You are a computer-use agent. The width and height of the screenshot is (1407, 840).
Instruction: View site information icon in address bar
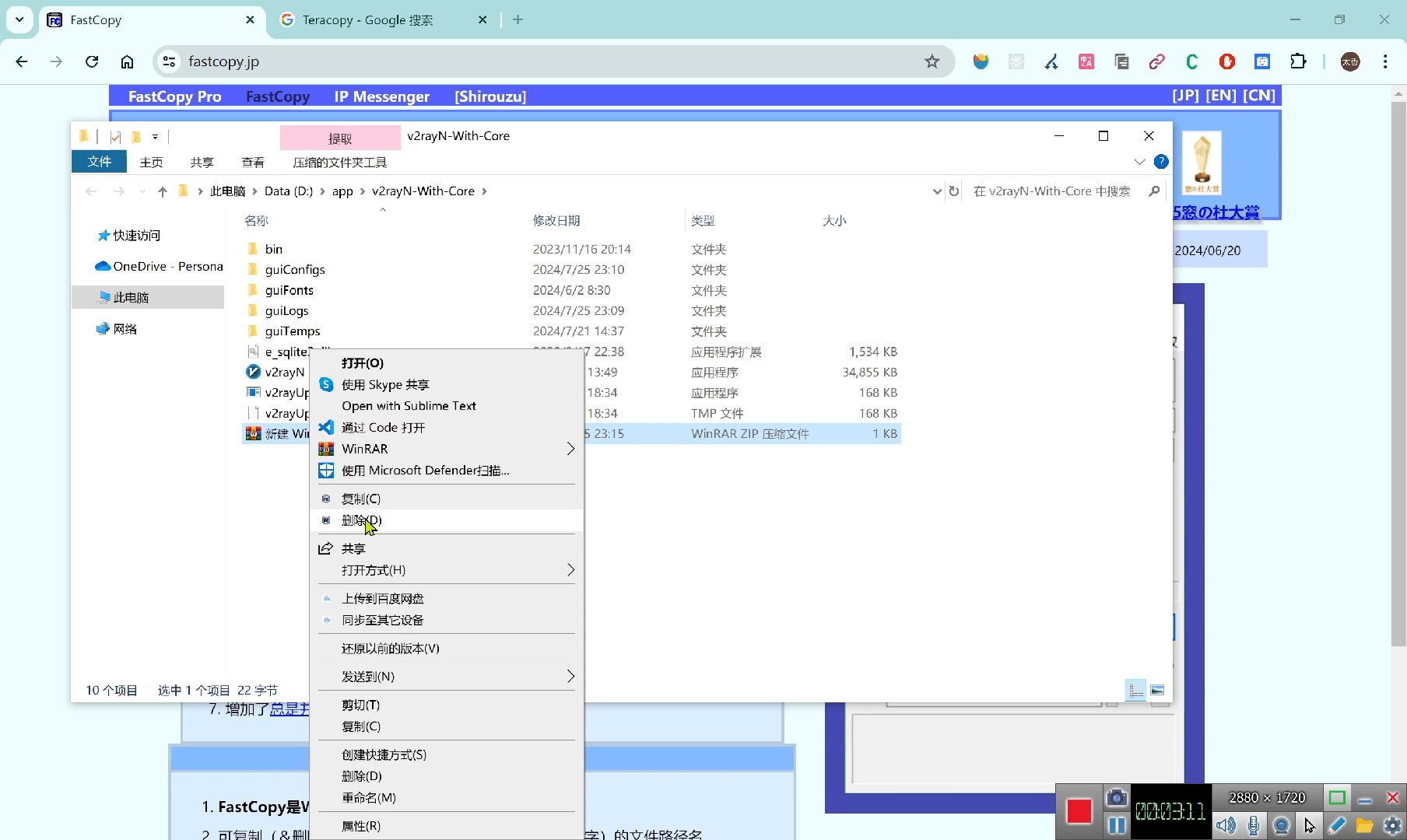[x=169, y=61]
